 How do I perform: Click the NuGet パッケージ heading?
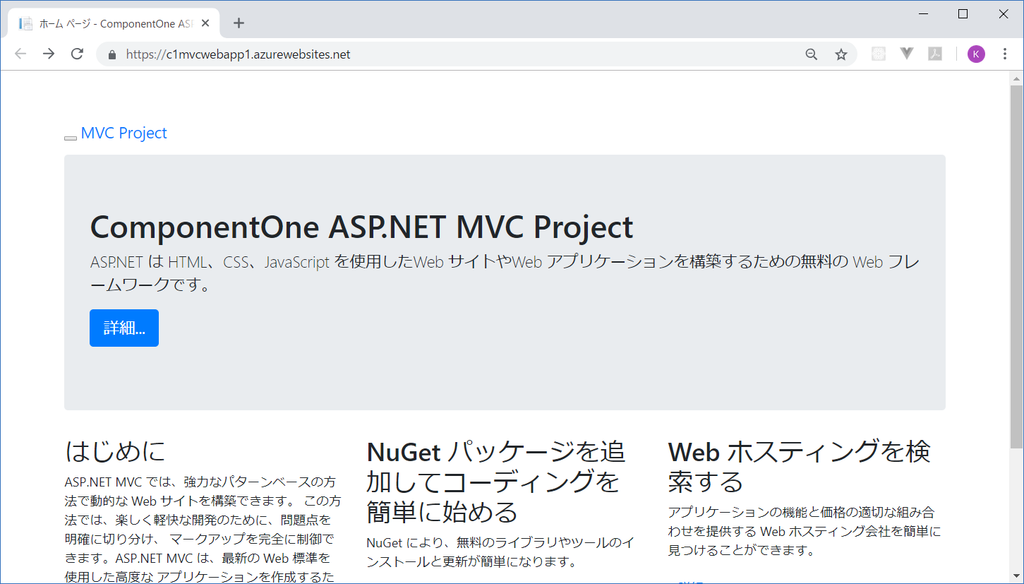tap(496, 481)
